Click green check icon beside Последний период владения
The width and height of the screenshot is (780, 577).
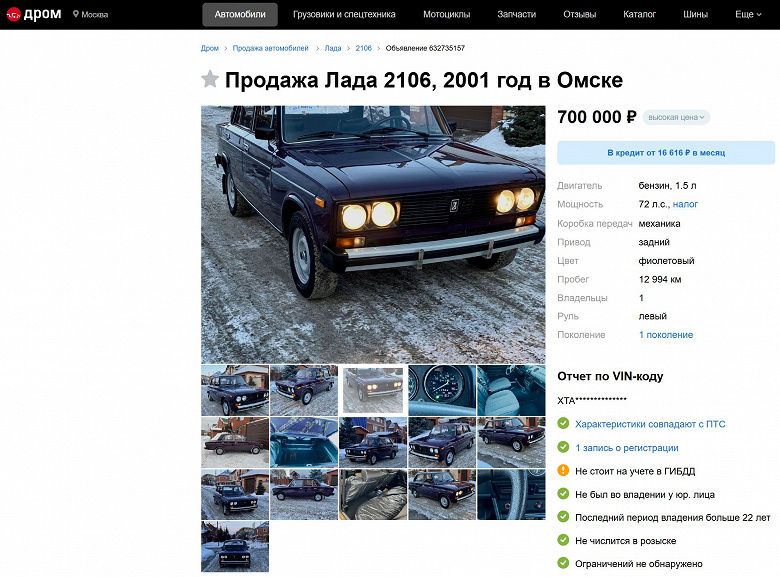[x=563, y=517]
